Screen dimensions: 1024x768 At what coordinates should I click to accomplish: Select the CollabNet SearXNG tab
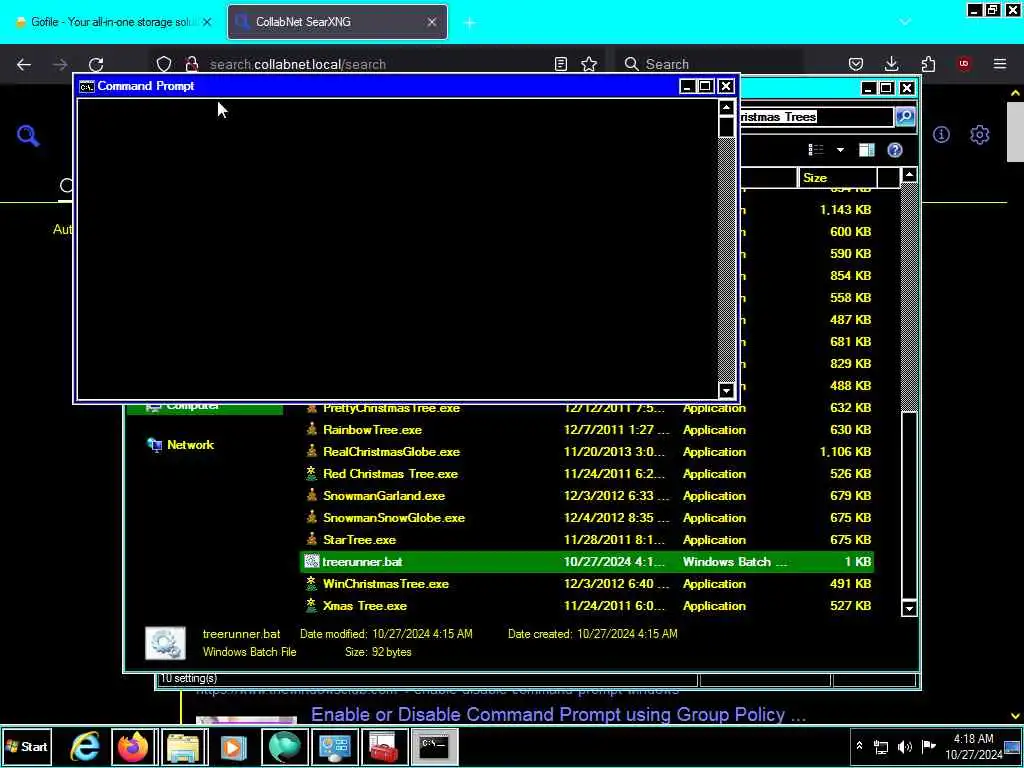(x=337, y=22)
